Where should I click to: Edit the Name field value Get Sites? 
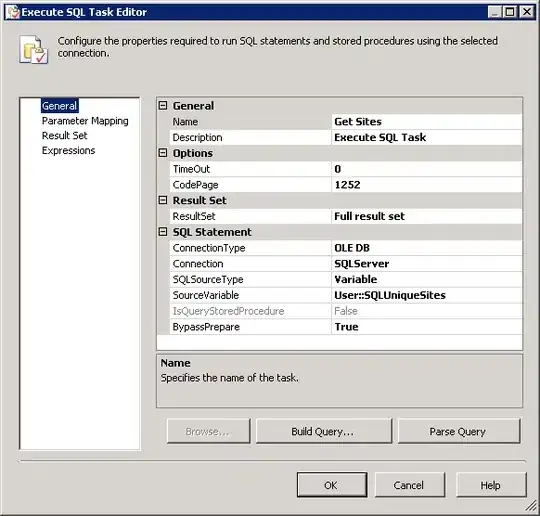tap(426, 122)
